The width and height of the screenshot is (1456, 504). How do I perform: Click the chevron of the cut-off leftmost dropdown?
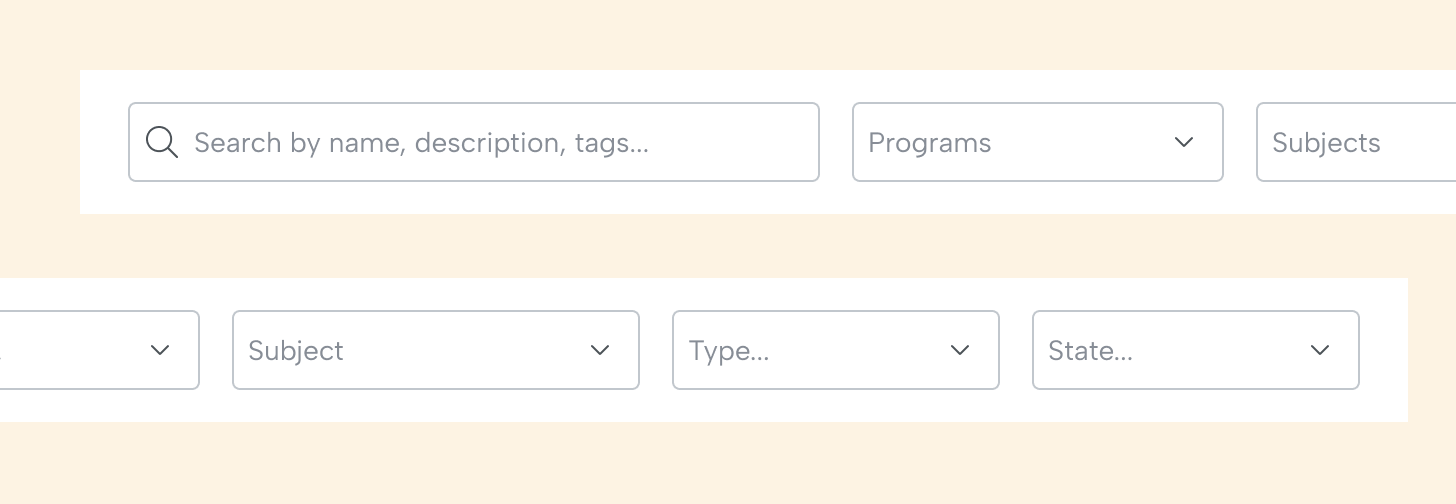point(160,350)
